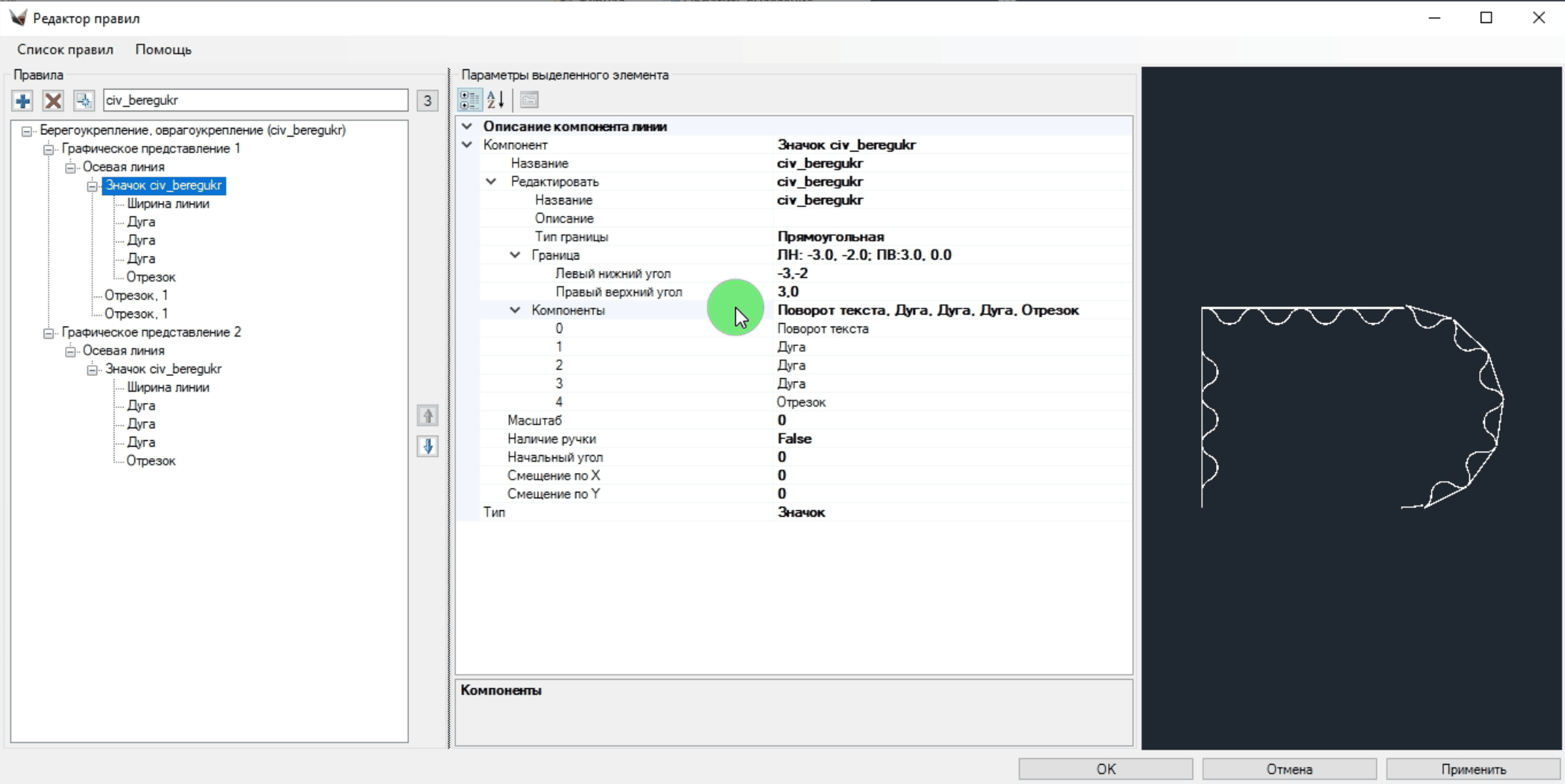Screen dimensions: 1565x784
Task: Sort properties alphabetically with A-Z icon
Action: [x=495, y=100]
